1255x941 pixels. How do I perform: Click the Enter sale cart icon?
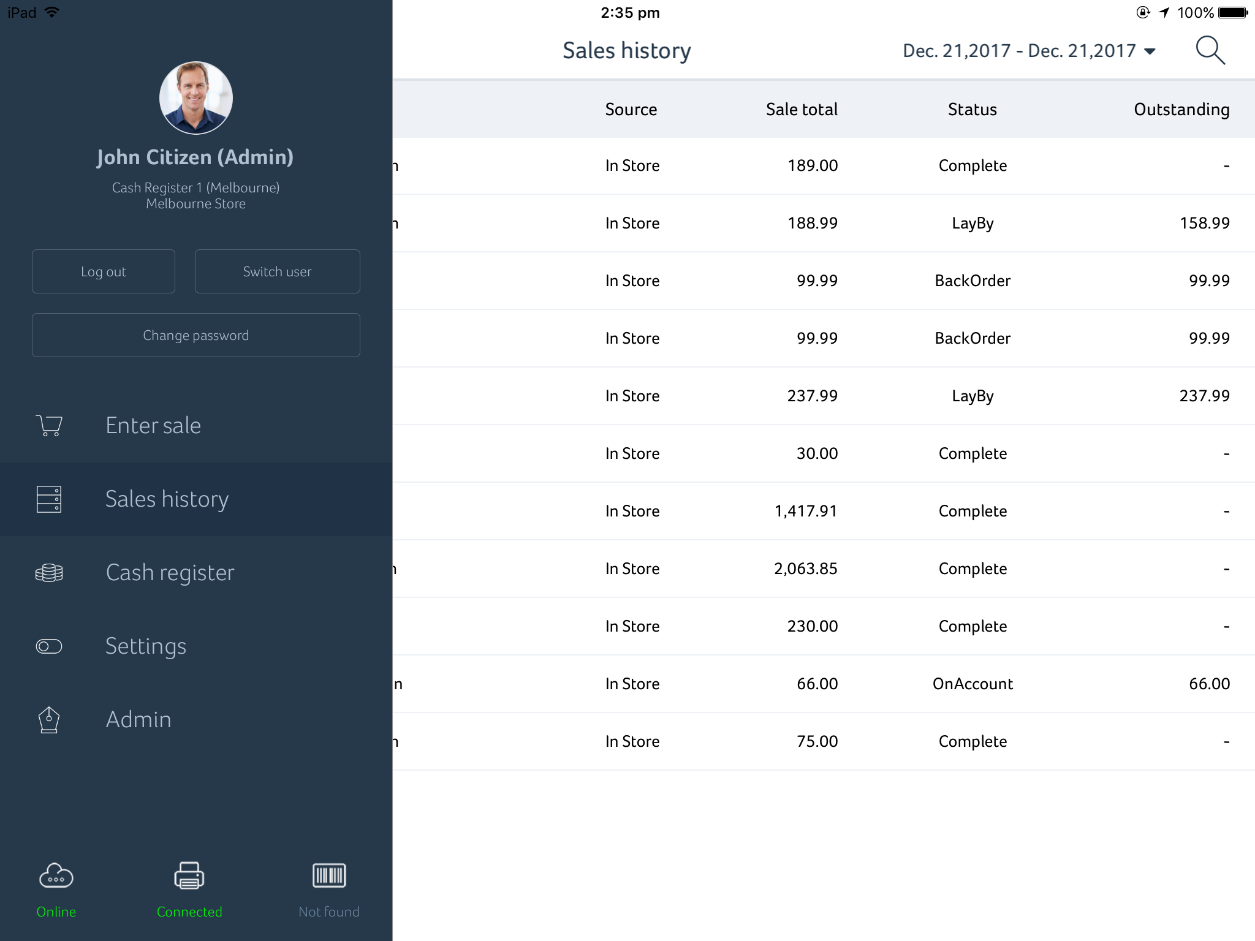[x=49, y=425]
